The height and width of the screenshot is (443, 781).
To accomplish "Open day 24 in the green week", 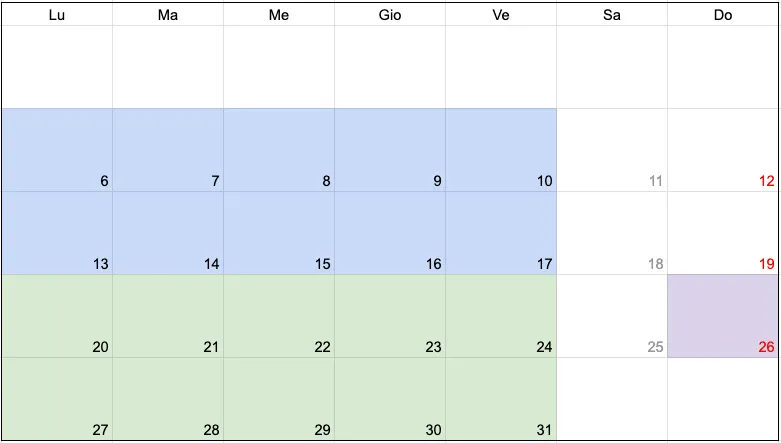I will 501,316.
